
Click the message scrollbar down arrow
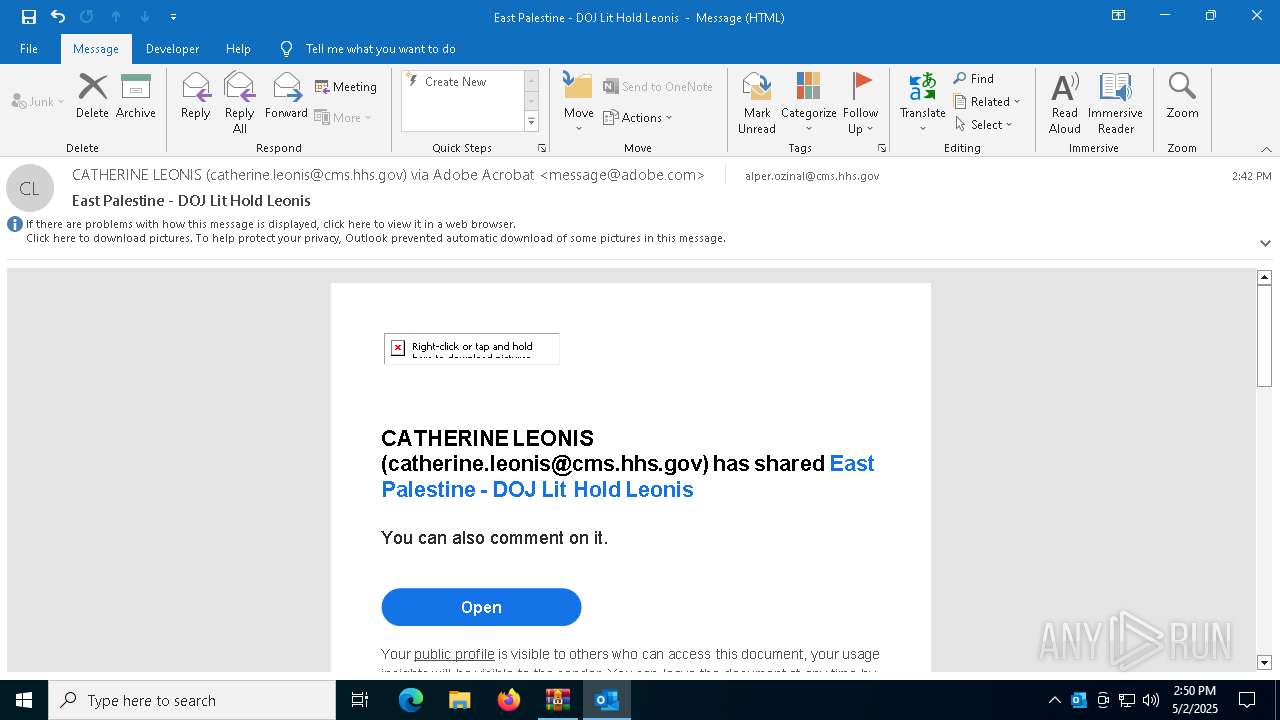pos(1264,662)
